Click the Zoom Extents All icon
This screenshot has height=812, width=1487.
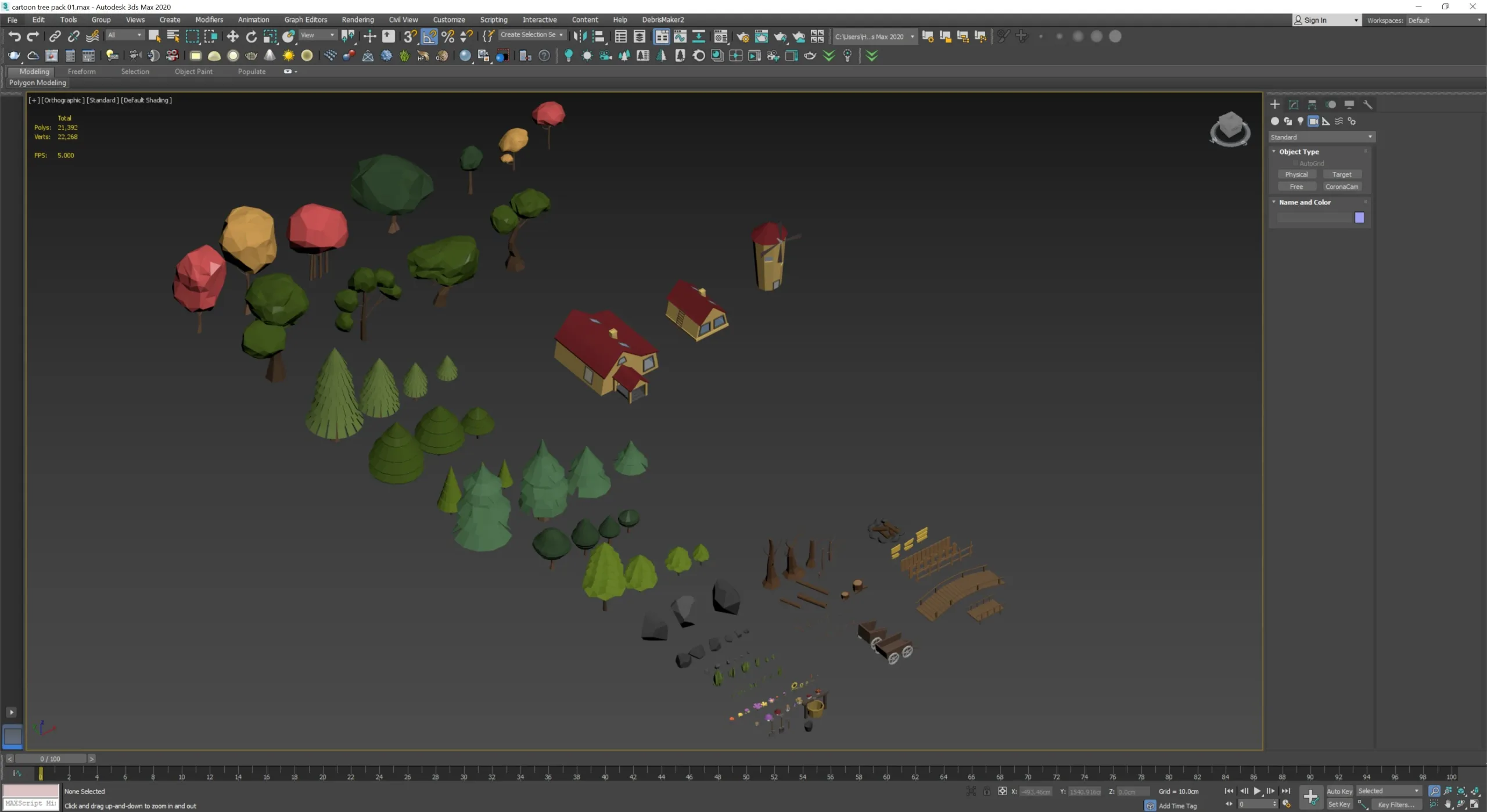tap(1475, 791)
